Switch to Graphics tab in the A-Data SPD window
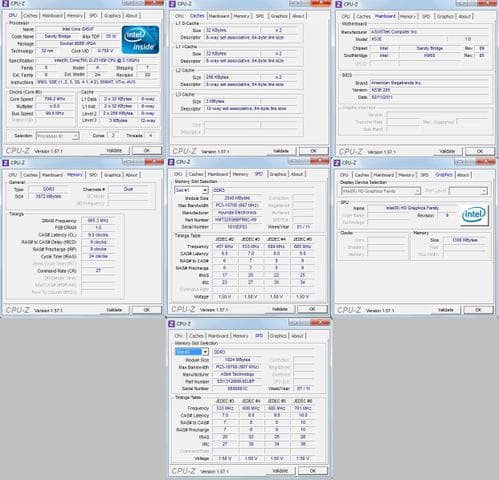Image resolution: width=499 pixels, height=480 pixels. click(x=278, y=336)
